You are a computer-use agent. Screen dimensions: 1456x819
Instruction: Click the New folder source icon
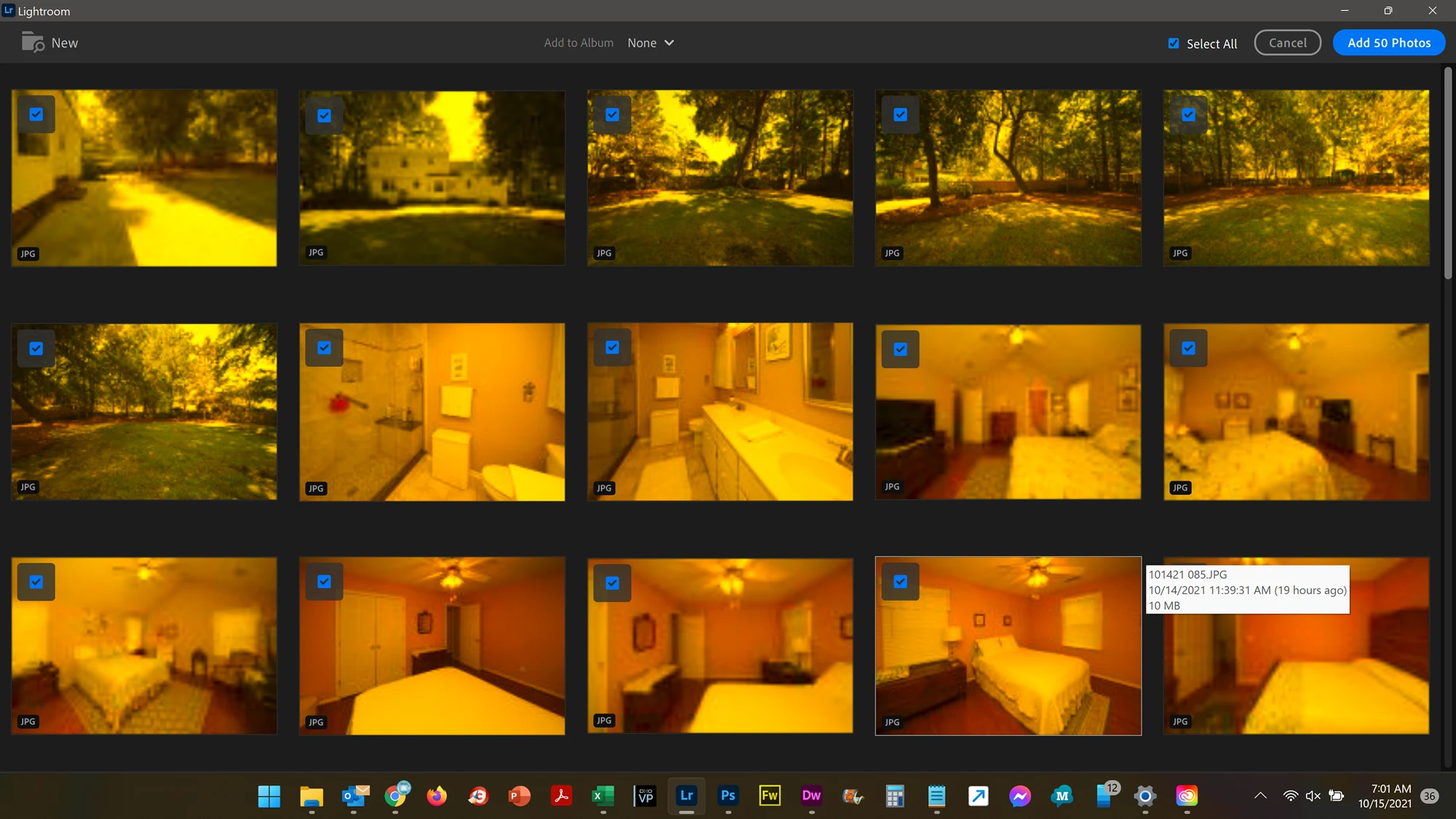(32, 42)
